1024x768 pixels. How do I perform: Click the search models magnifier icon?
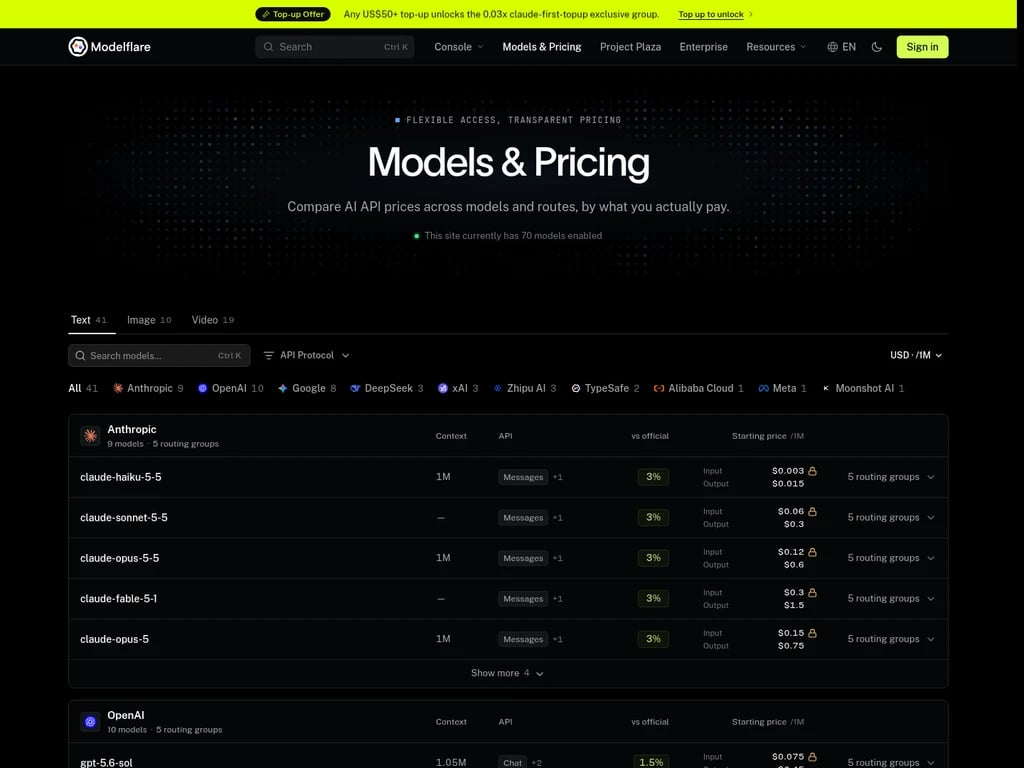[x=80, y=355]
